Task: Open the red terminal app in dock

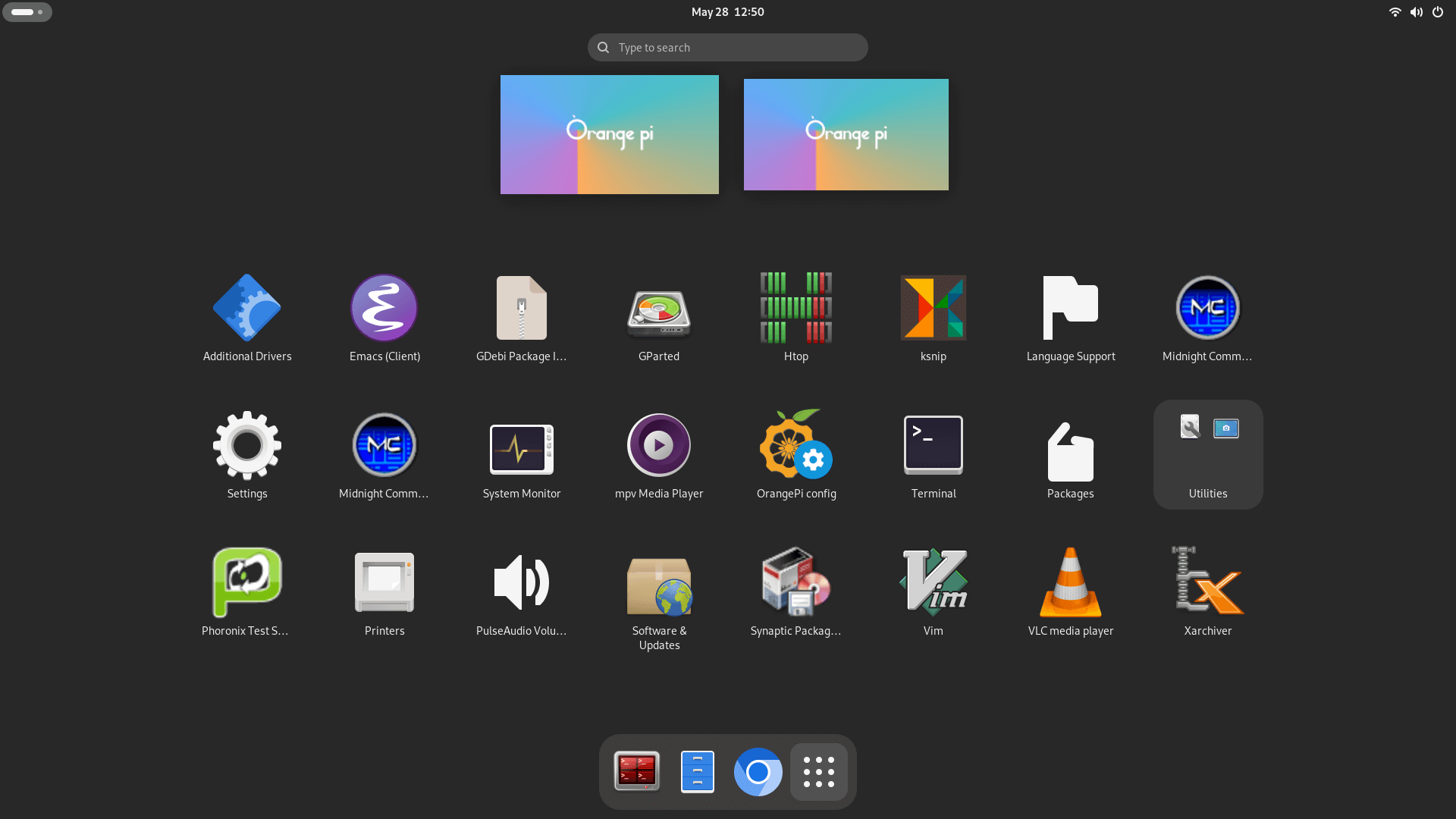Action: 637,772
